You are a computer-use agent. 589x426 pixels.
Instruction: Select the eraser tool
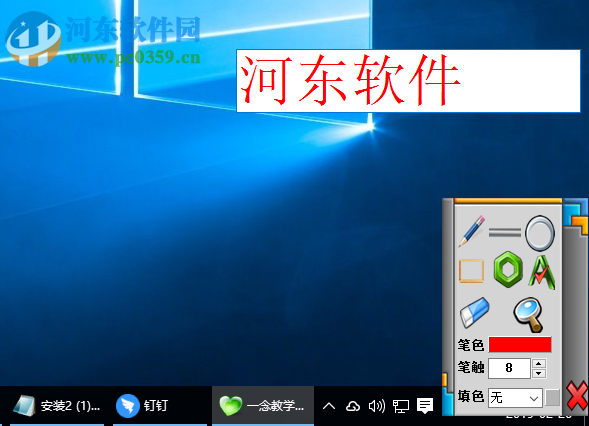click(474, 313)
